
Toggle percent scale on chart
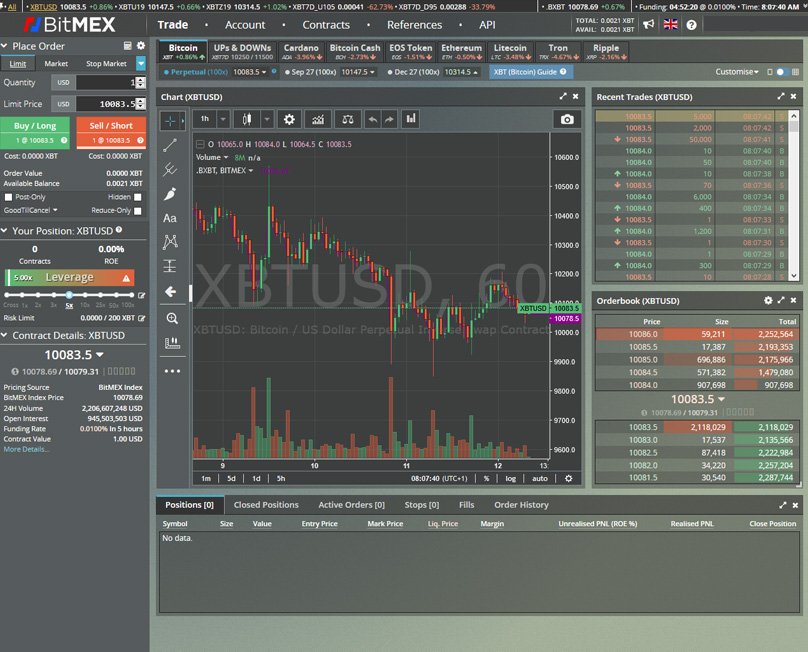click(x=486, y=478)
